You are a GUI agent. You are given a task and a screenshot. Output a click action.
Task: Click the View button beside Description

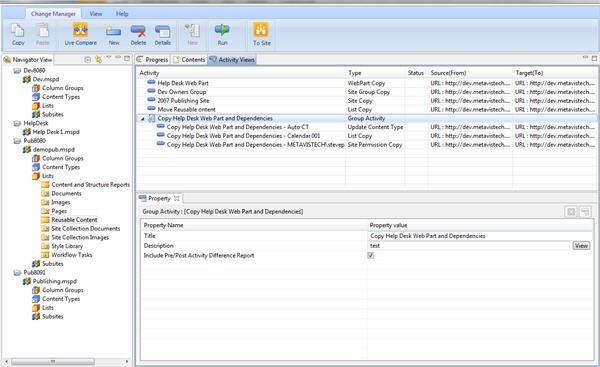[x=581, y=246]
